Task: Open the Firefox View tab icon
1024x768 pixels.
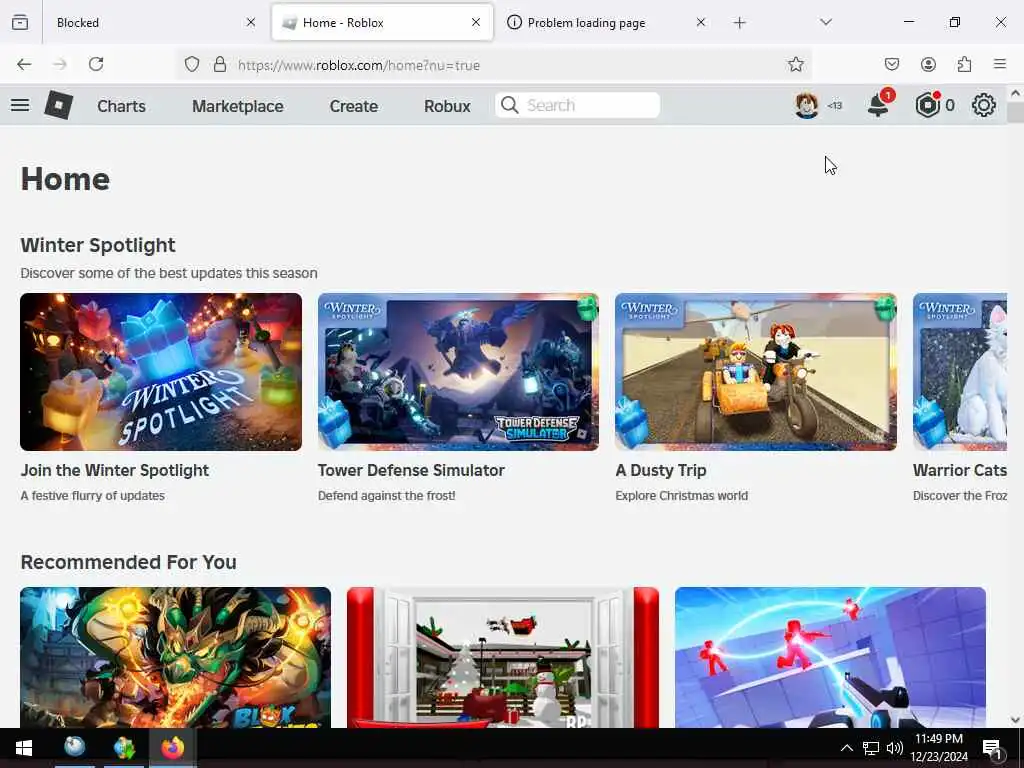Action: pos(20,22)
